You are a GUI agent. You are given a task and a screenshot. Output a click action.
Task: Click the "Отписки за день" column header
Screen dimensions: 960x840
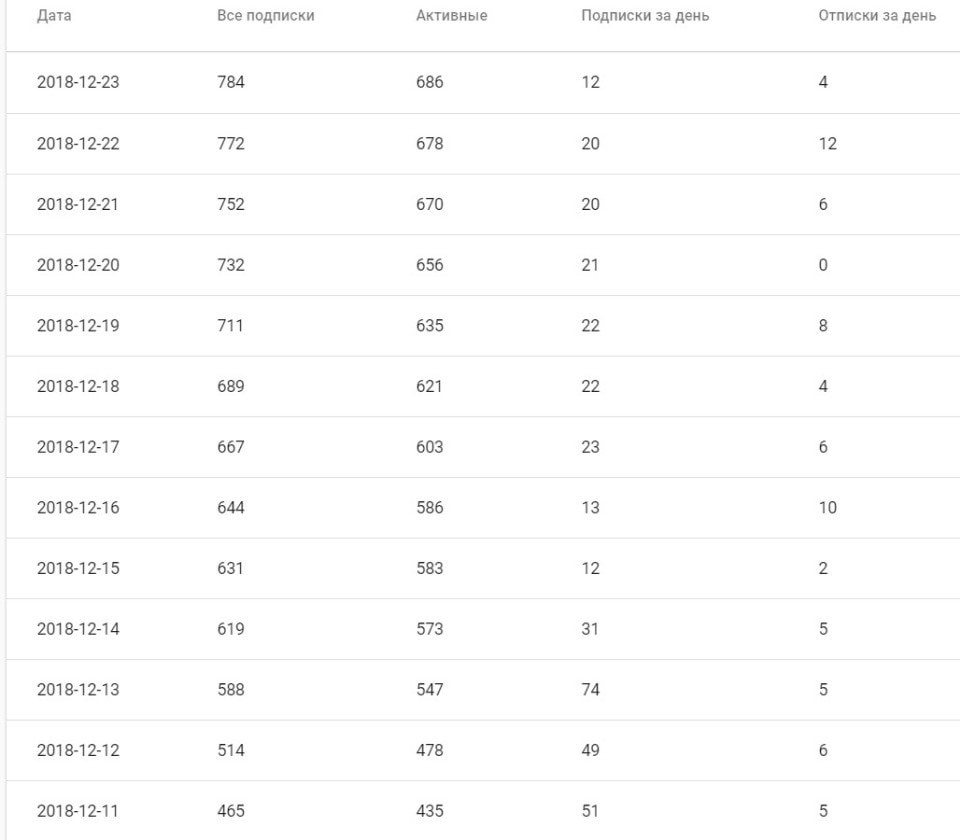point(877,17)
